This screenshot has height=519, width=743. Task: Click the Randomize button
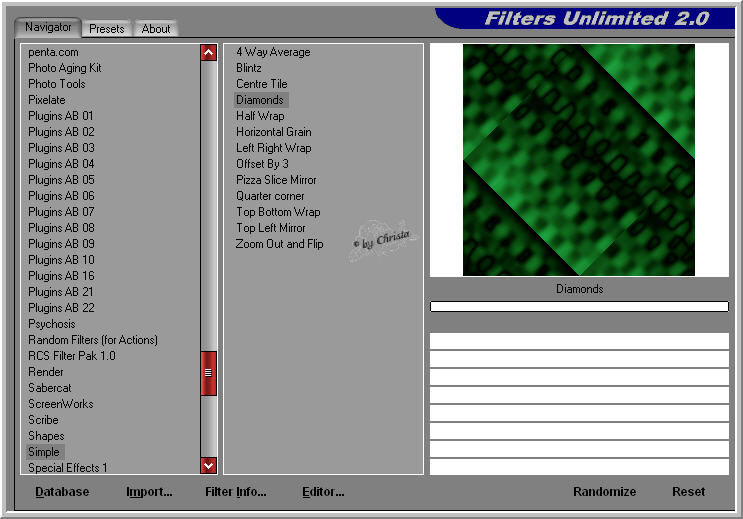point(604,492)
